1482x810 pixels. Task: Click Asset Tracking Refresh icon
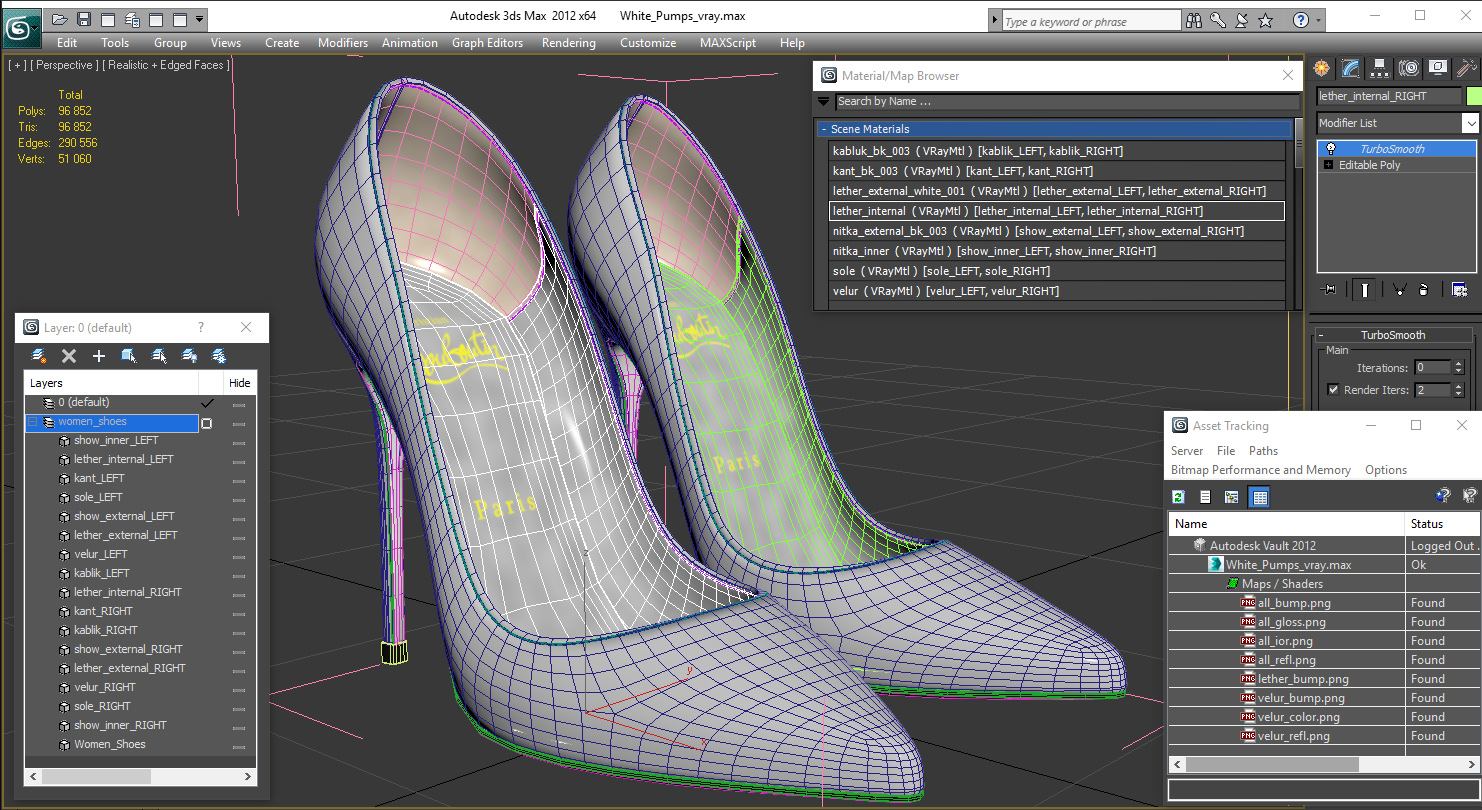coord(1179,497)
